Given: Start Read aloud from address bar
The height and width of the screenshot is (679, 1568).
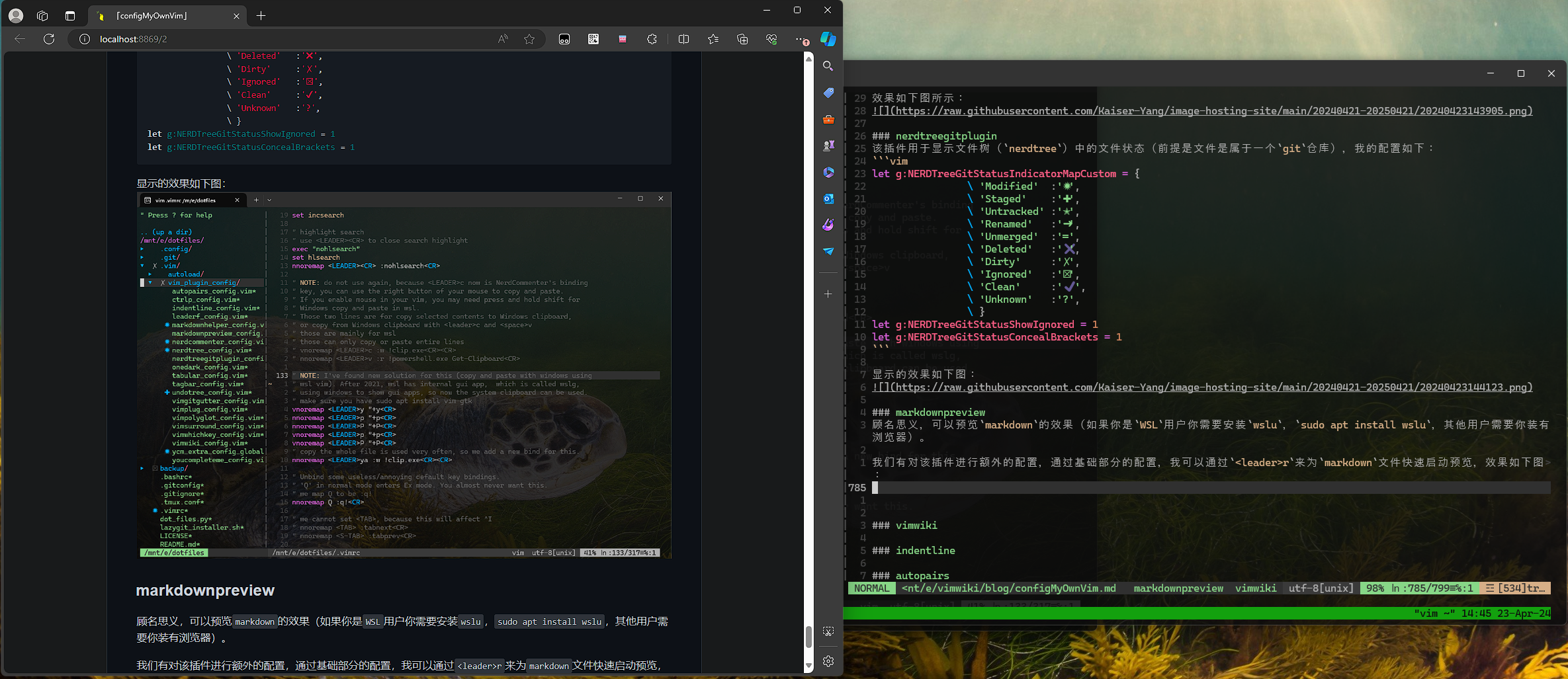Looking at the screenshot, I should pos(503,39).
